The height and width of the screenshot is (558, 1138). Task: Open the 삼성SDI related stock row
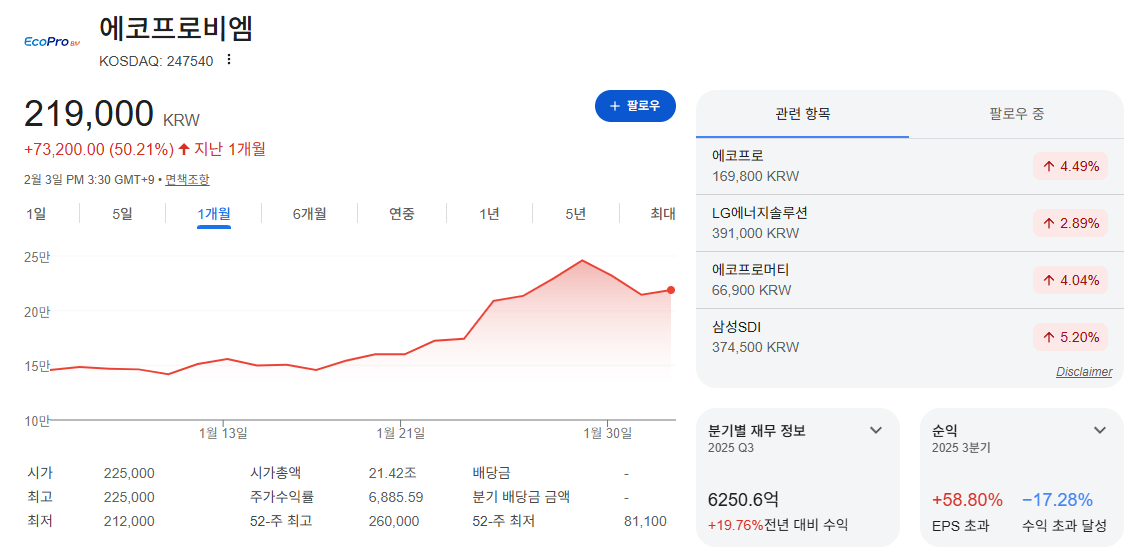(x=909, y=337)
